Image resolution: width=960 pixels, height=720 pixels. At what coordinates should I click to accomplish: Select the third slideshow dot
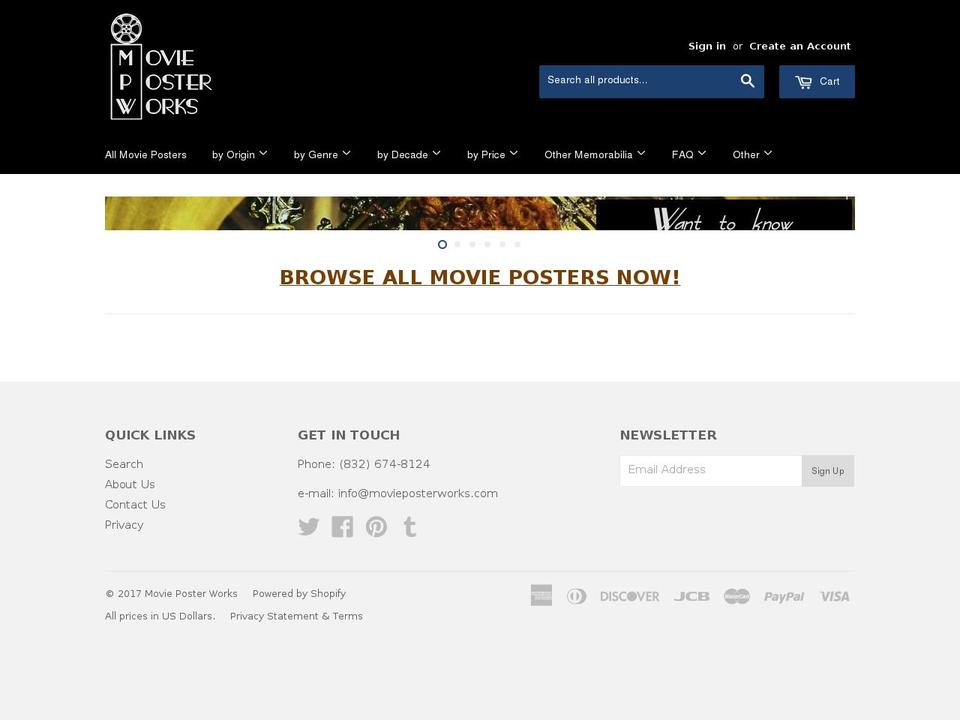coord(472,244)
